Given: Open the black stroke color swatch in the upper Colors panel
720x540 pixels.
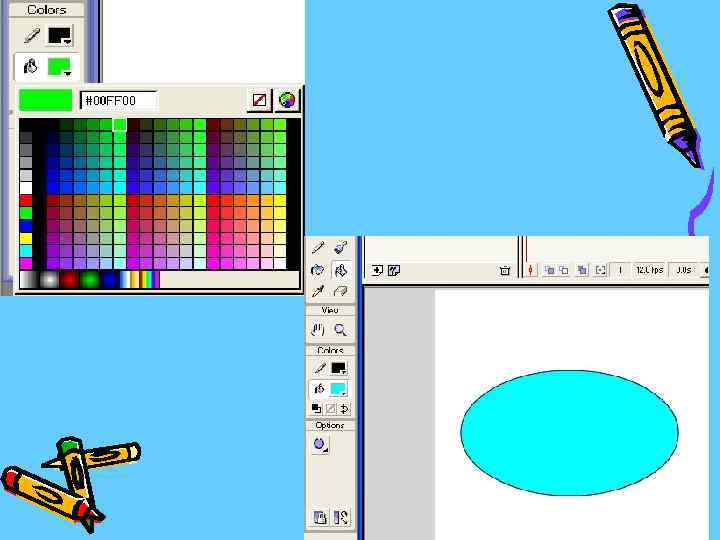Looking at the screenshot, I should tap(60, 36).
